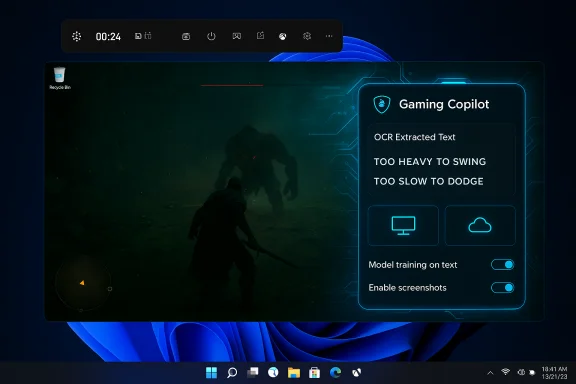
Task: Click the 00:24 timer in Game Bar
Action: click(x=108, y=37)
